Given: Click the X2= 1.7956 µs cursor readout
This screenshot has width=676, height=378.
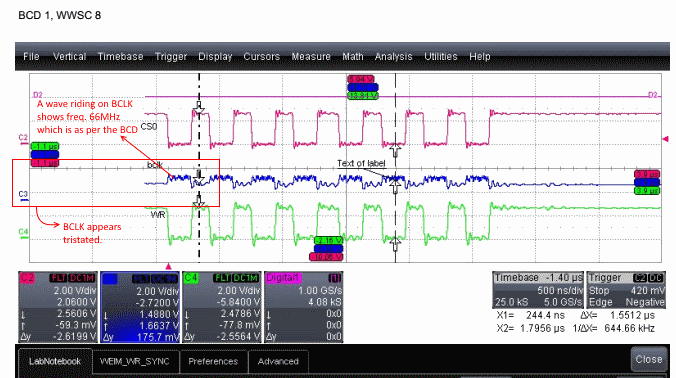Looking at the screenshot, I should pos(531,328).
